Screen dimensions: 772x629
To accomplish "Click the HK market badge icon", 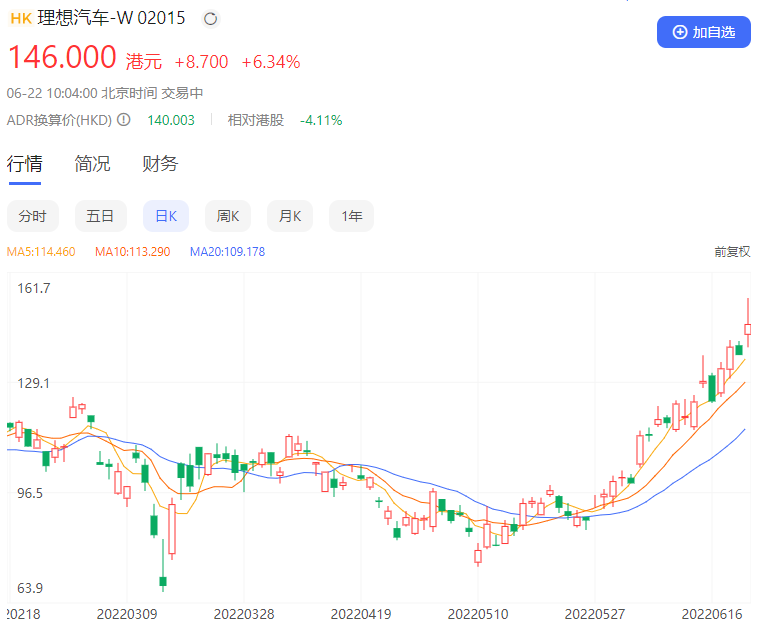I will (21, 19).
